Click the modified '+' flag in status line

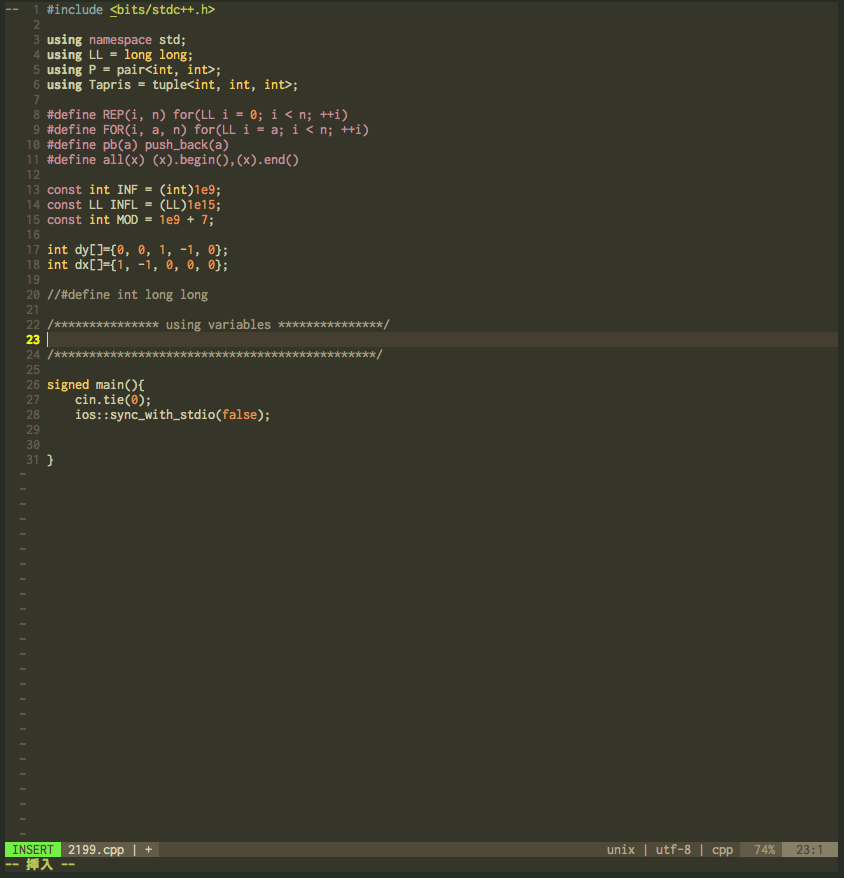pos(148,849)
